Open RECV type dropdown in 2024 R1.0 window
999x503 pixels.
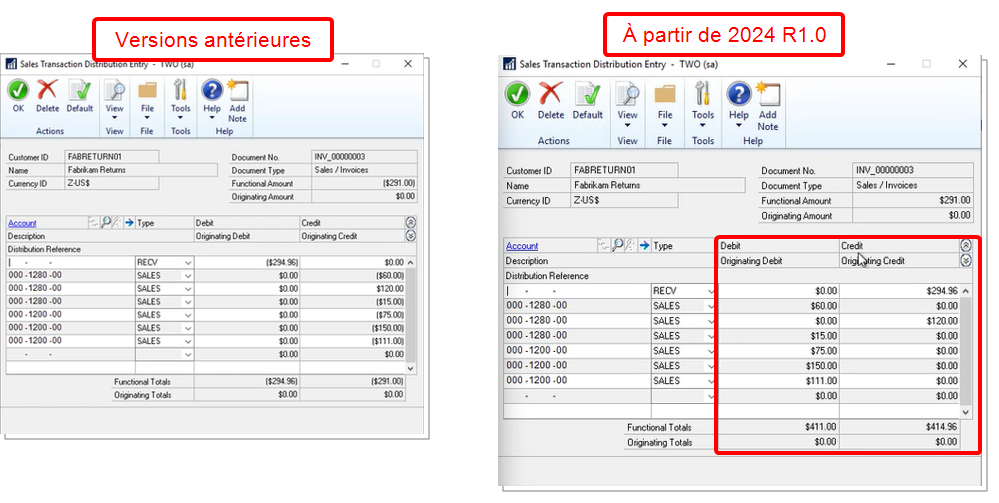click(710, 291)
